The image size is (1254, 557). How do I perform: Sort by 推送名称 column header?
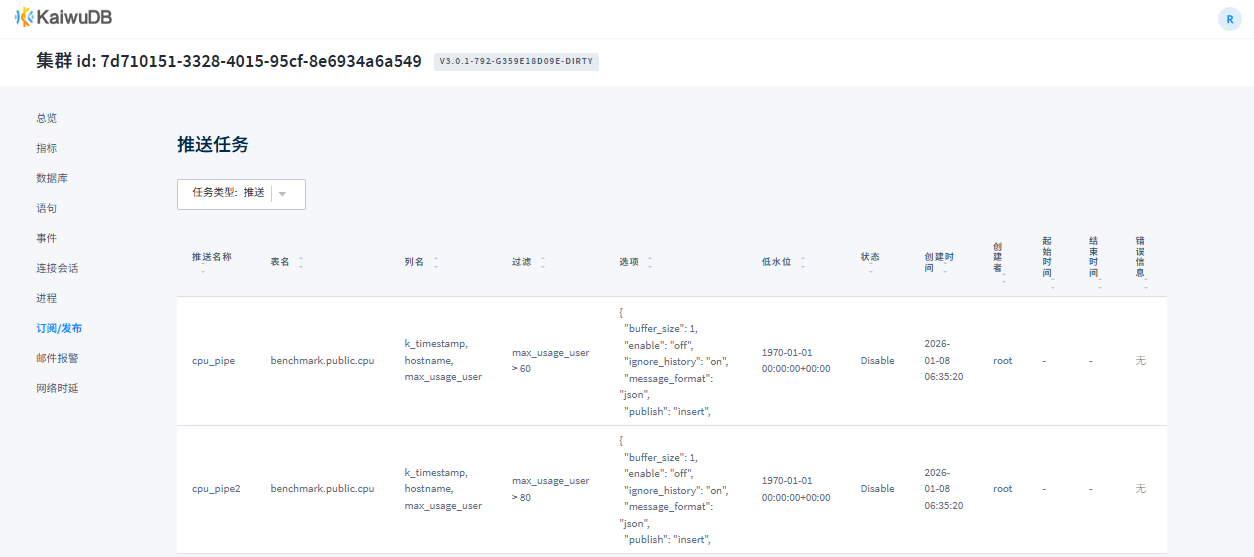[211, 257]
